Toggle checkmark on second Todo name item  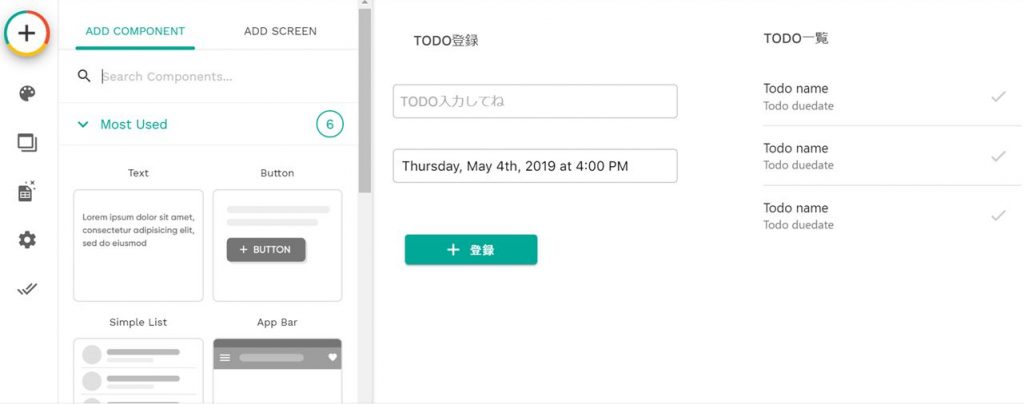point(998,156)
